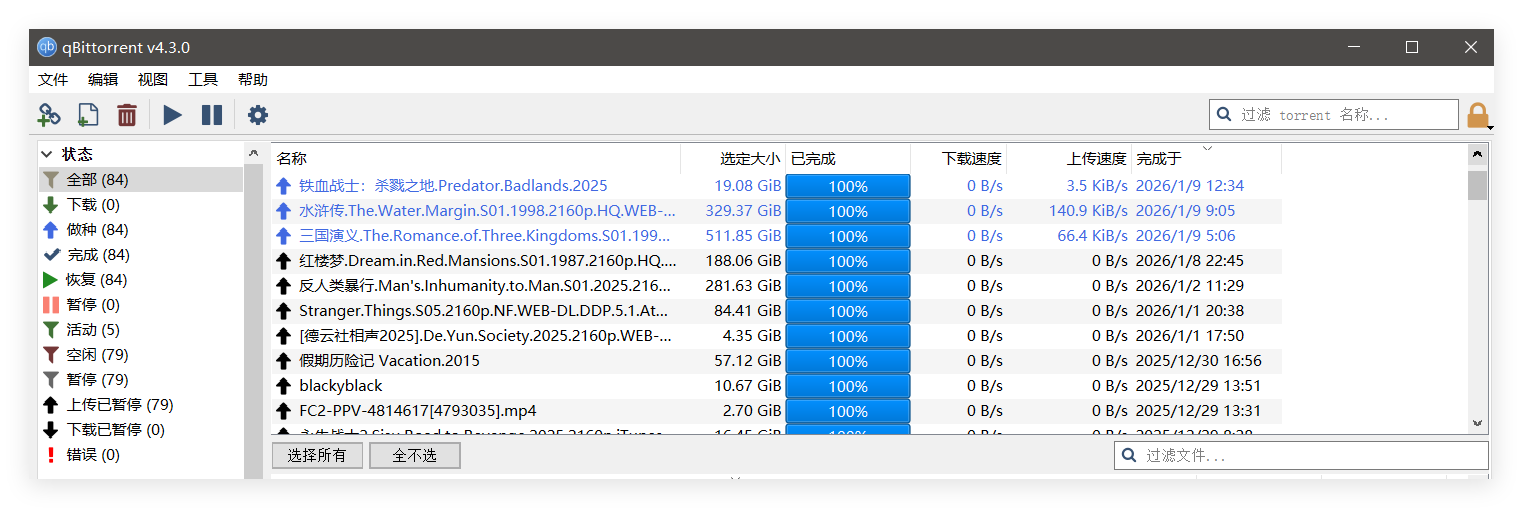Sort by the 完成于 column header
The image size is (1523, 508).
(1206, 158)
